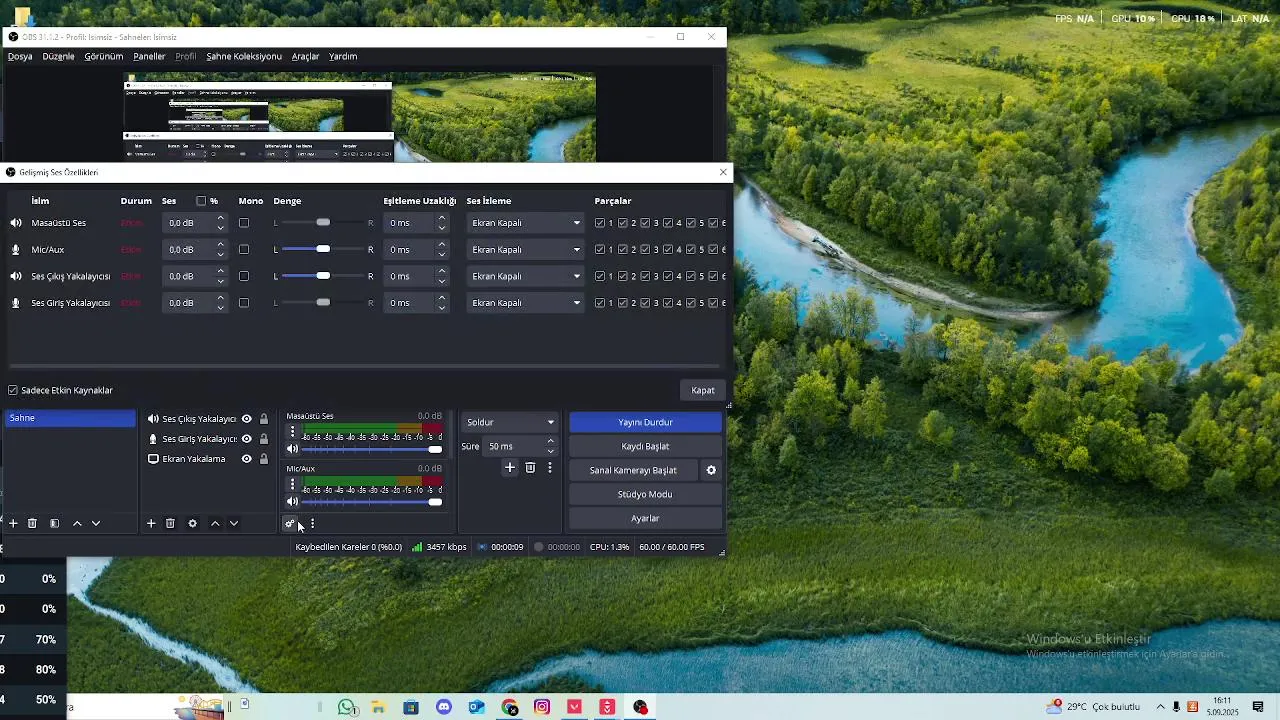This screenshot has width=1280, height=720.
Task: Open audio mixer three-dot menu at bottom
Action: (312, 523)
